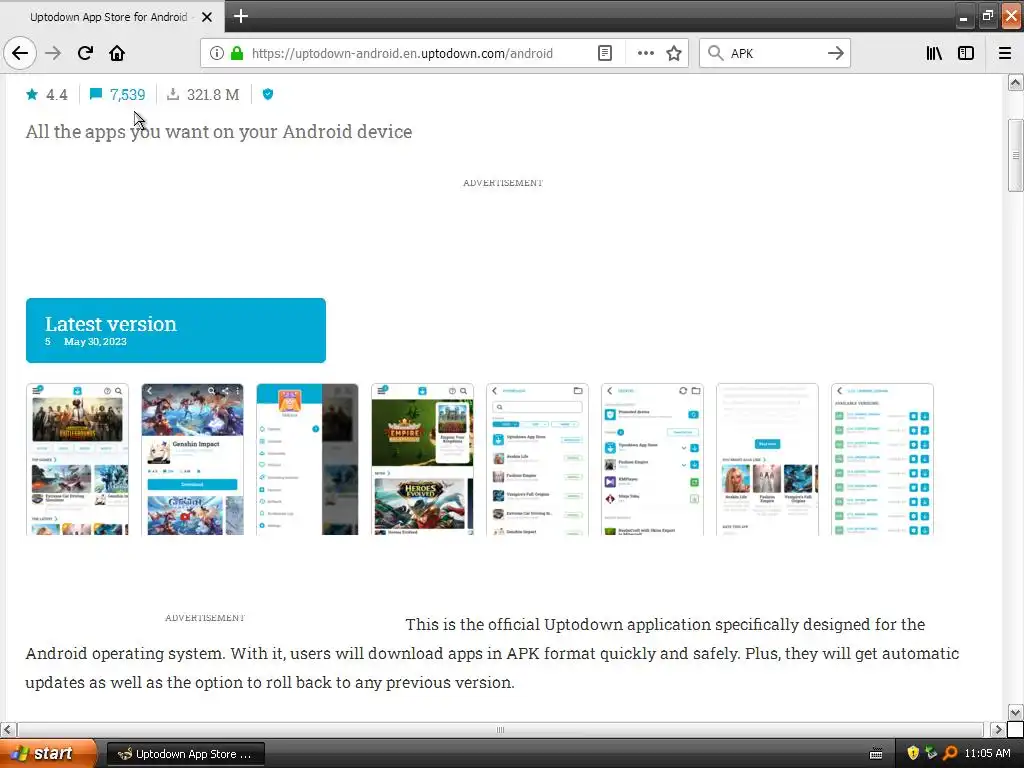Screen dimensions: 1024x768
Task: Click the search magnifier icon in search box
Action: 716,54
